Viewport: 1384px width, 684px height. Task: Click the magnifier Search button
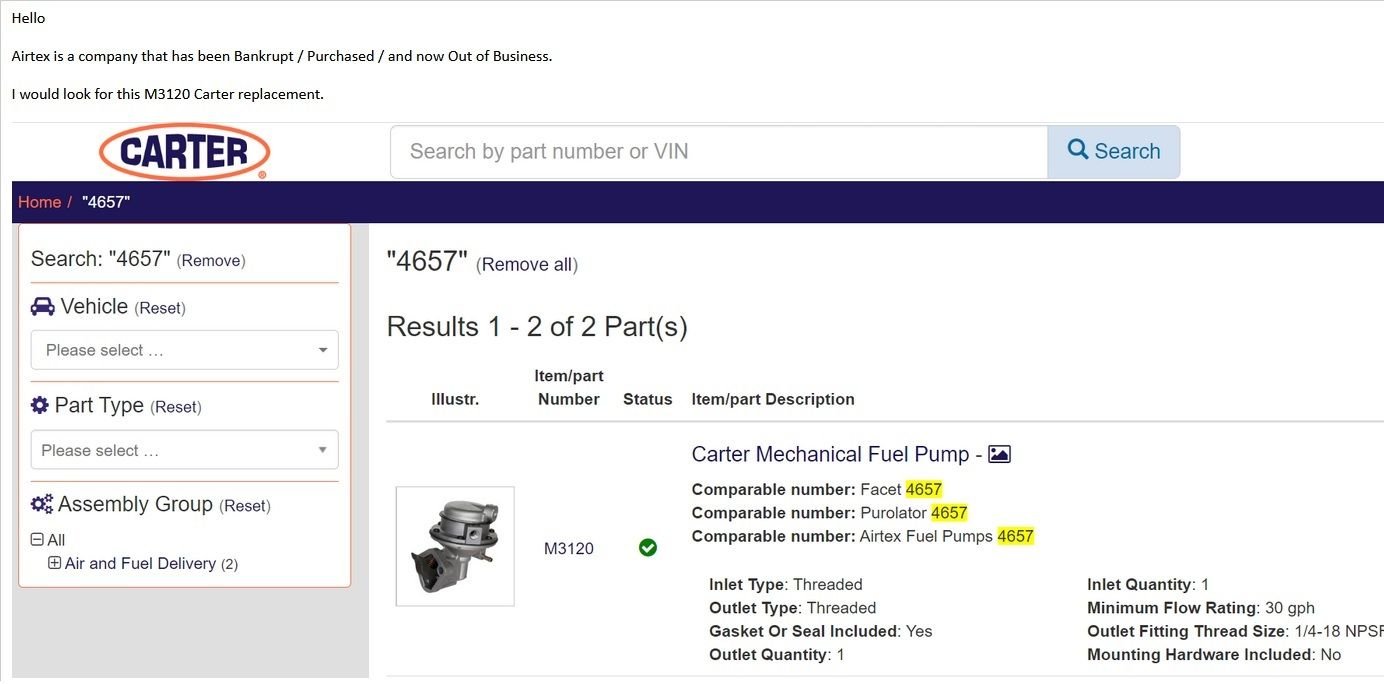(1113, 152)
